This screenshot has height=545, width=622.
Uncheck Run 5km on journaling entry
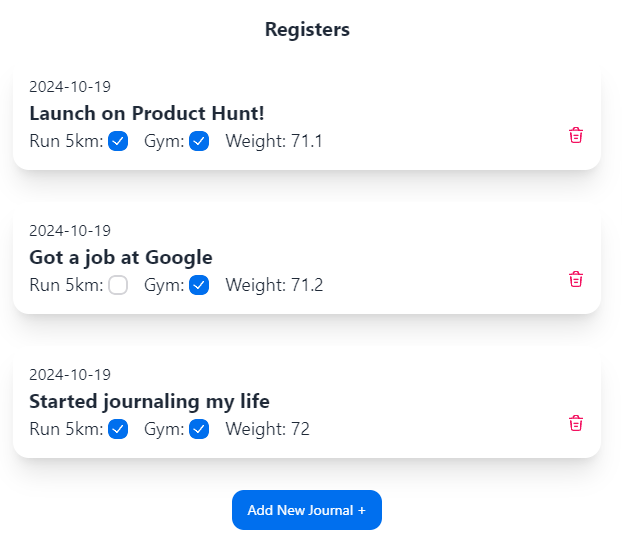(x=118, y=429)
